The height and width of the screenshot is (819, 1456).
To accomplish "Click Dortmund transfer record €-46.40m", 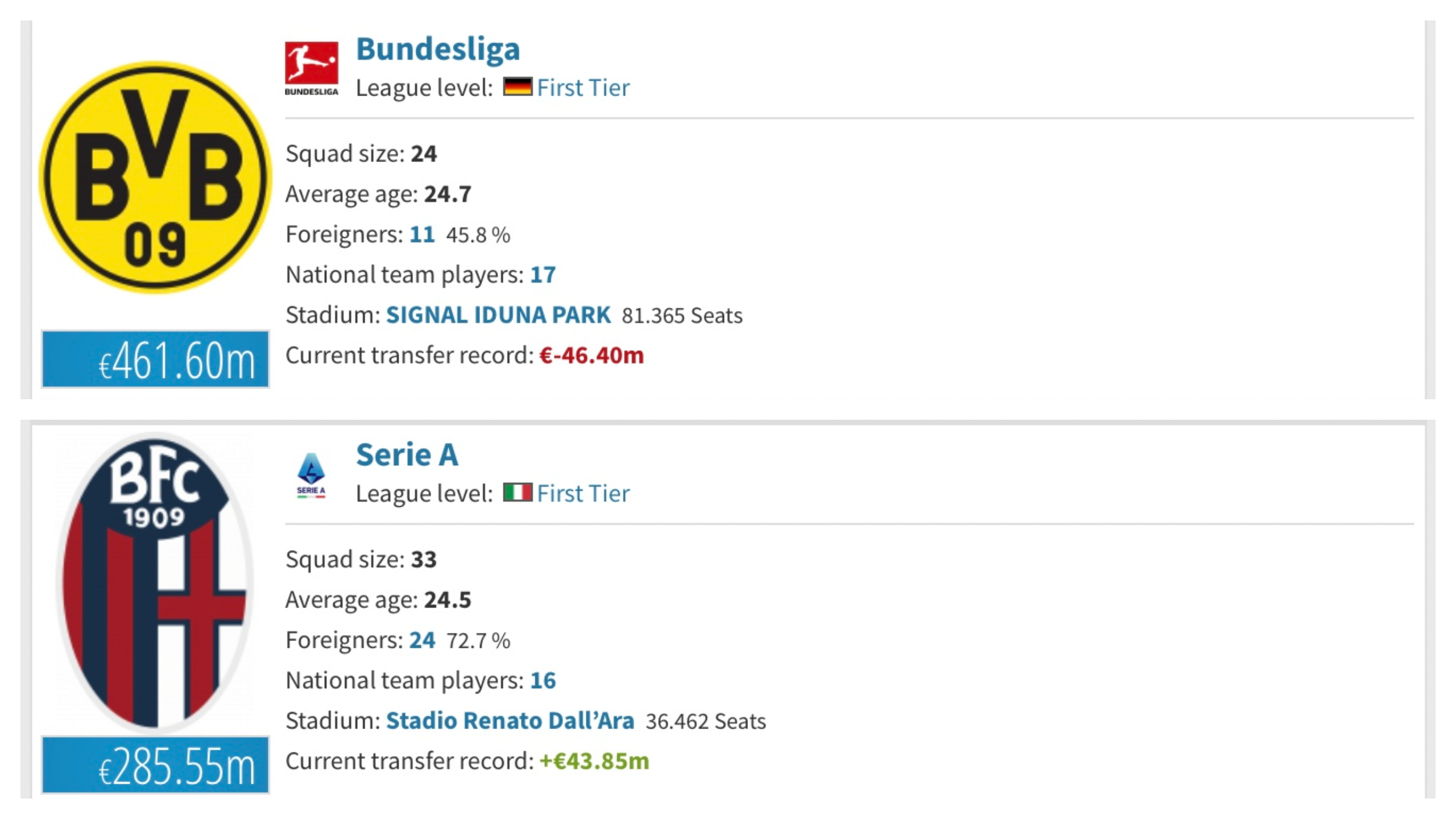I will [x=591, y=355].
